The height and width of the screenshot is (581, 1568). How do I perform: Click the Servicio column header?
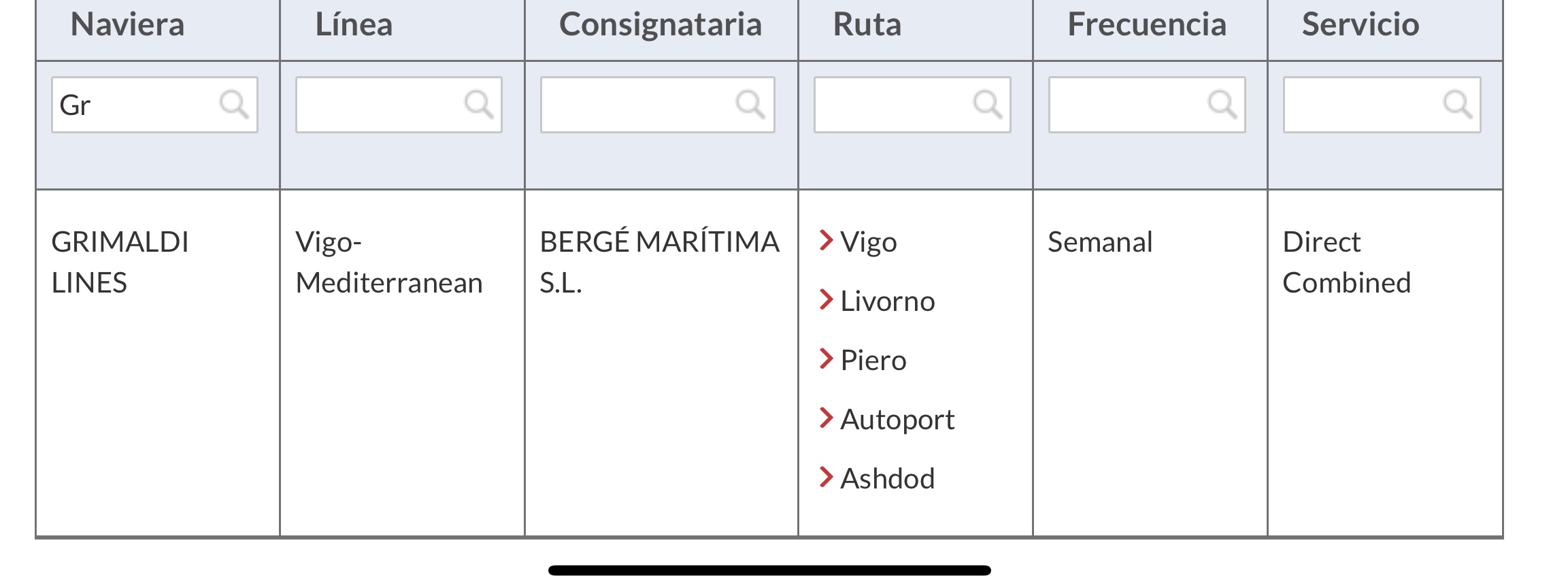pos(1361,24)
